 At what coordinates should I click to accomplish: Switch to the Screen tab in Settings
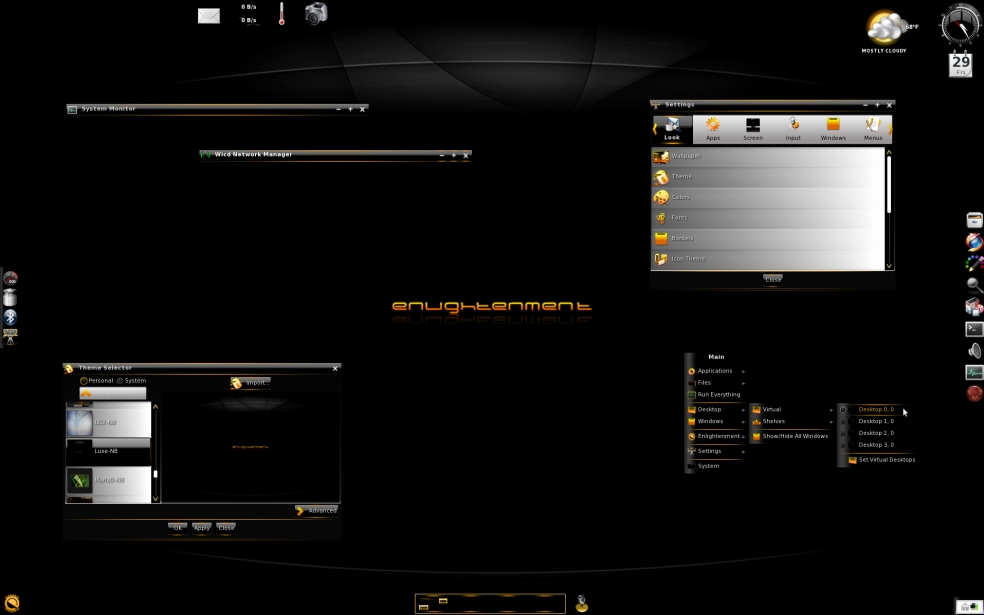point(753,129)
